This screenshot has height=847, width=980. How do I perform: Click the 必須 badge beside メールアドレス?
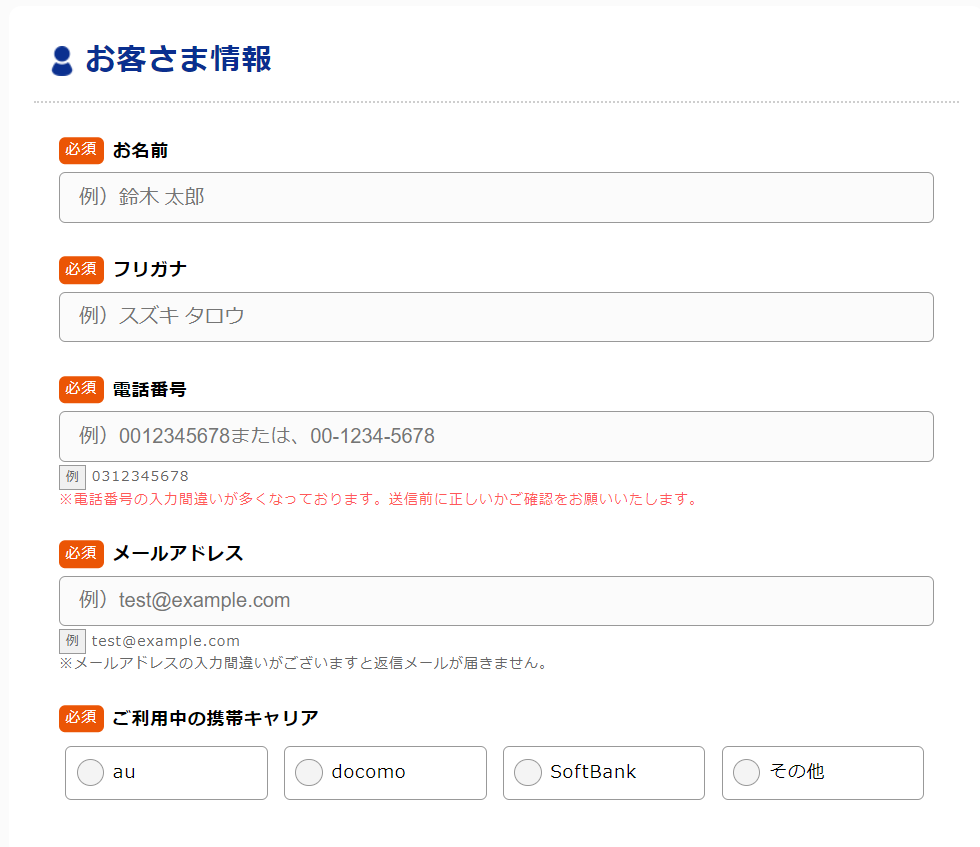click(81, 553)
